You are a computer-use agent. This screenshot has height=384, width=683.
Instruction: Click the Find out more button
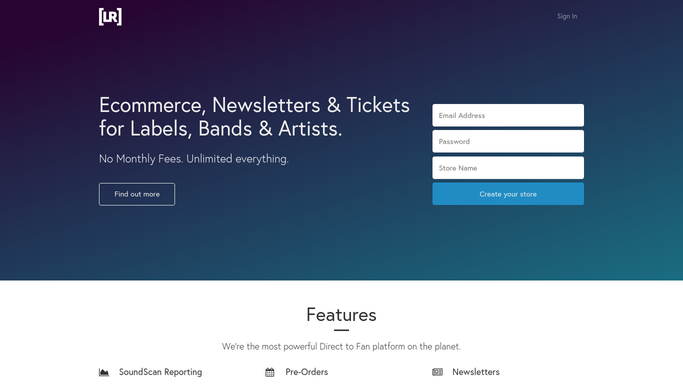(137, 194)
